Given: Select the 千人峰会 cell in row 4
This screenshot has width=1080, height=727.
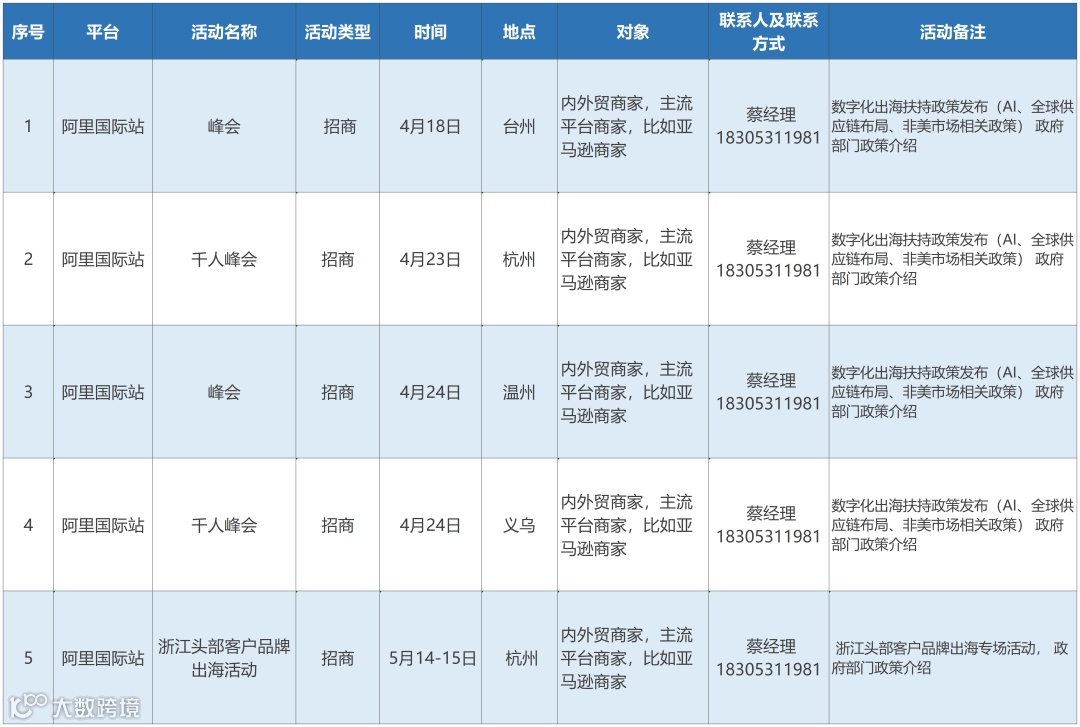Looking at the screenshot, I should [x=224, y=525].
